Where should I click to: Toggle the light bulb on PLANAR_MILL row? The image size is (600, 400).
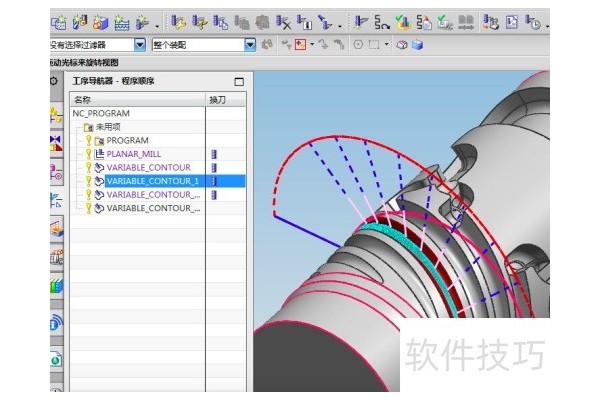88,153
